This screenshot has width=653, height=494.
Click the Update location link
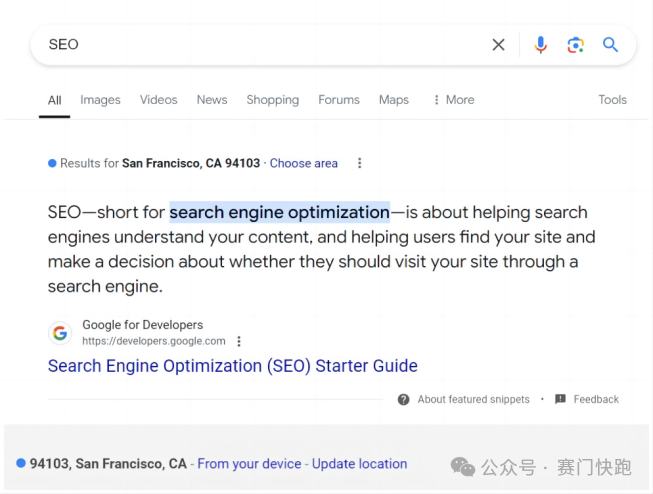[x=359, y=464]
